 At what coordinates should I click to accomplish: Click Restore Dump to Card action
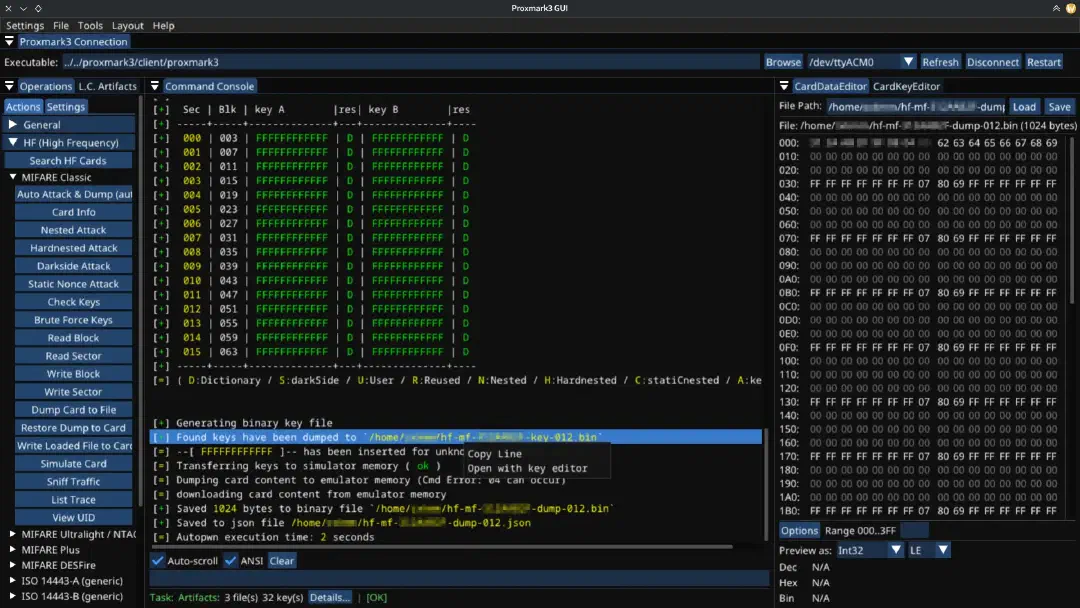(x=74, y=428)
